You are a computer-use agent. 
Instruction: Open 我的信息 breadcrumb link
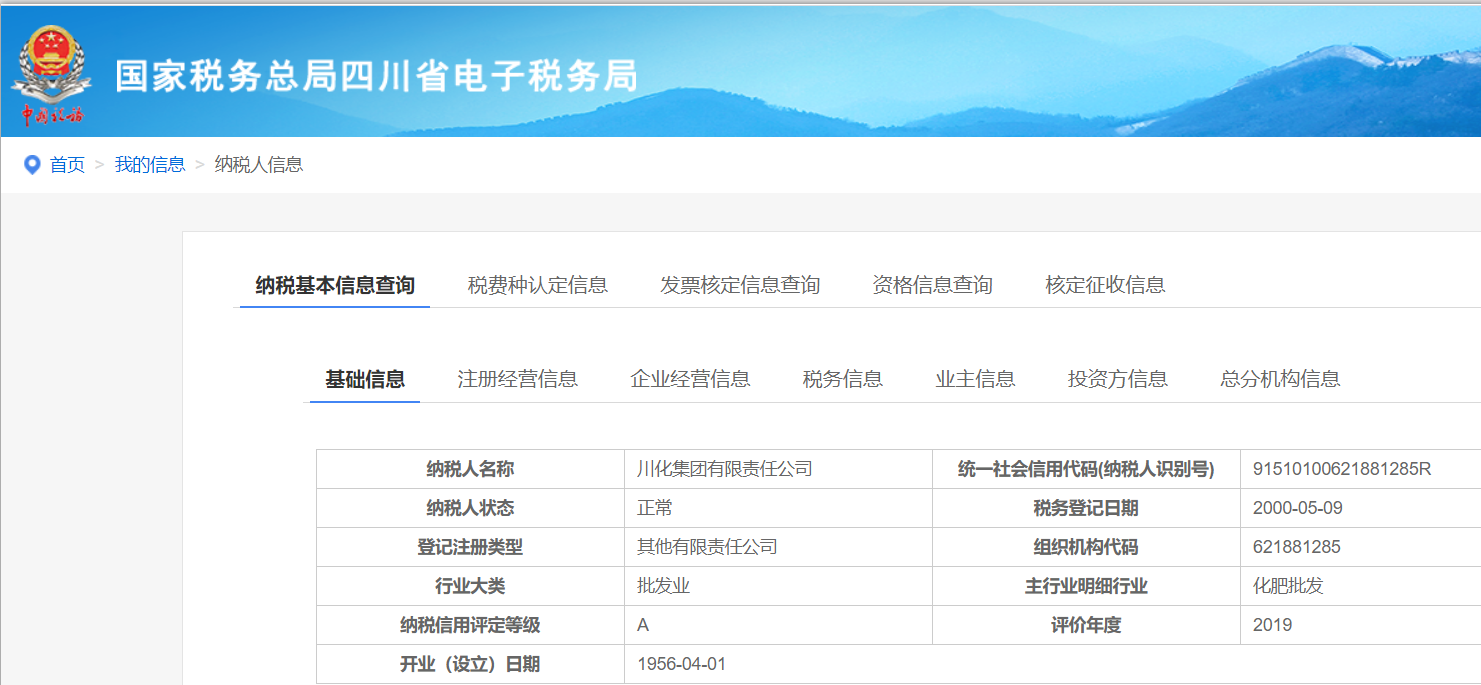coord(150,165)
